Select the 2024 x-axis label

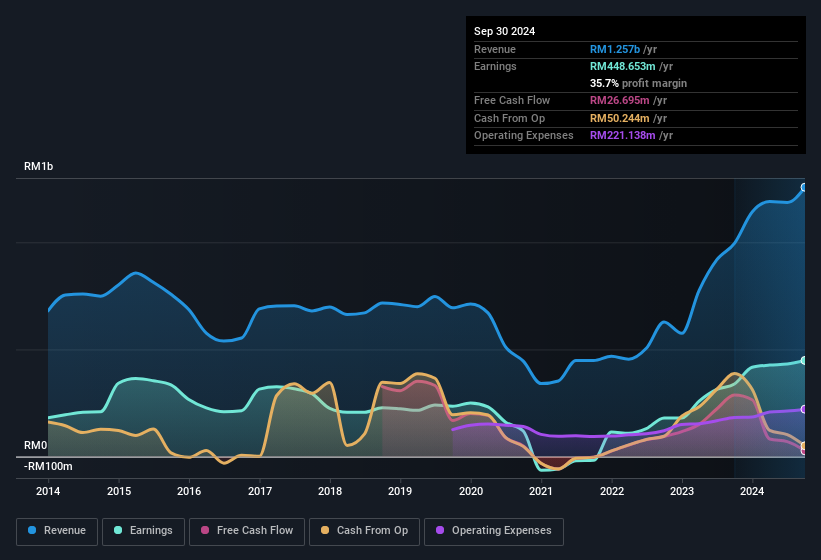coord(752,491)
